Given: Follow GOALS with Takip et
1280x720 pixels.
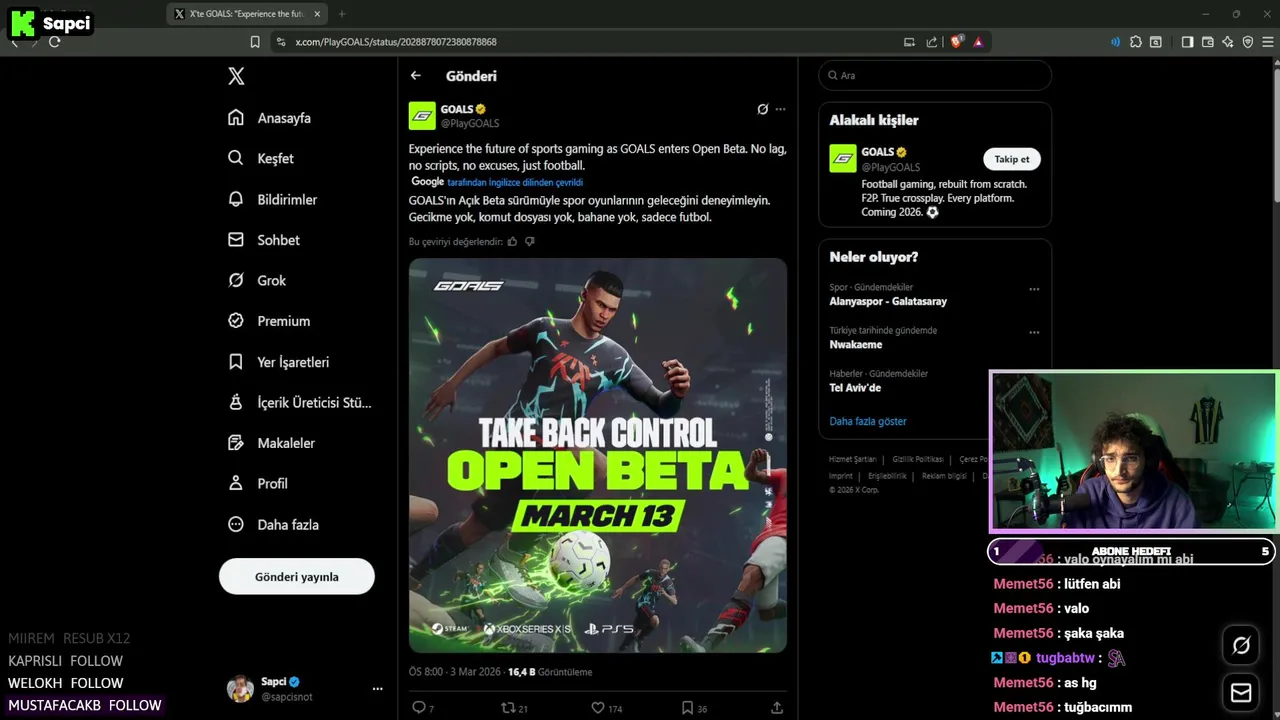Looking at the screenshot, I should click(x=1012, y=159).
